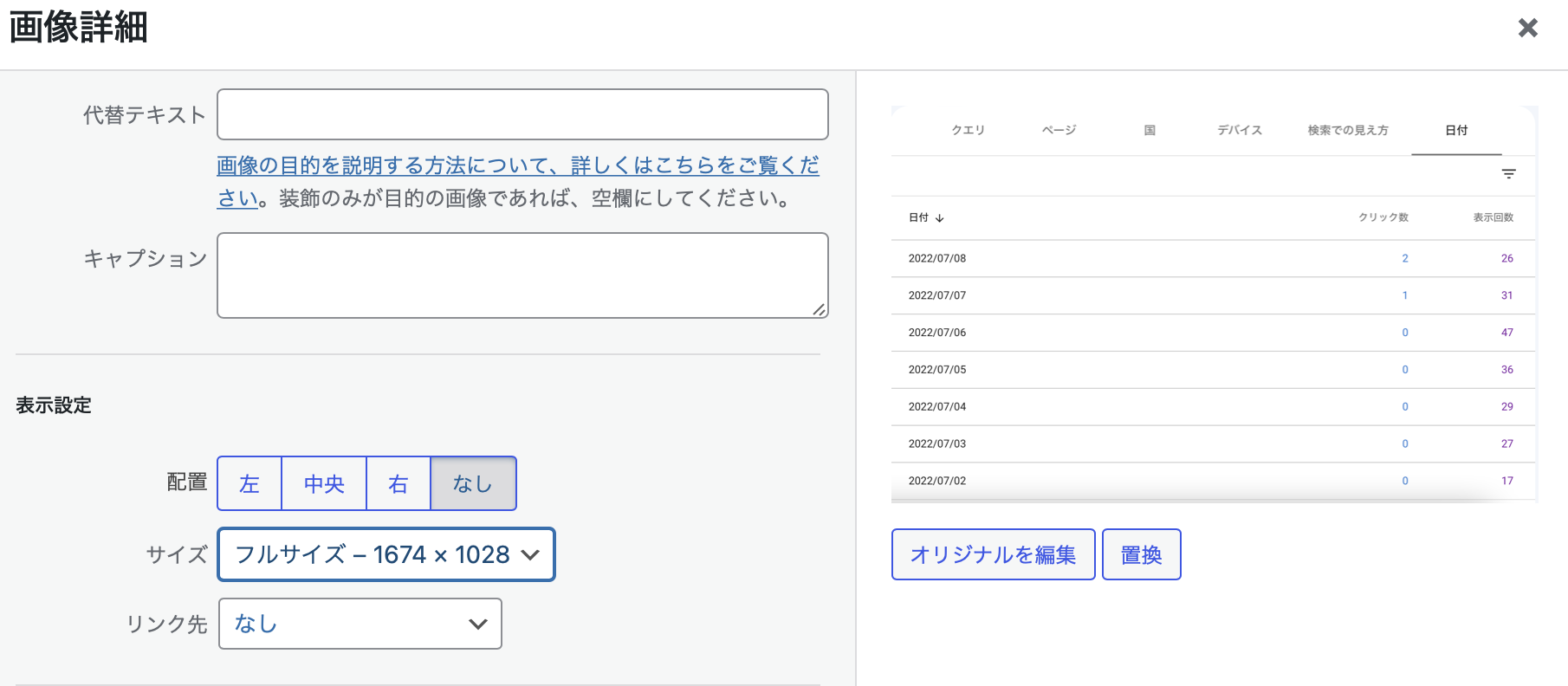Screen dimensions: 1568x686
Task: Click impressions value 36 in the 2022/07/05 row
Action: pos(1507,370)
